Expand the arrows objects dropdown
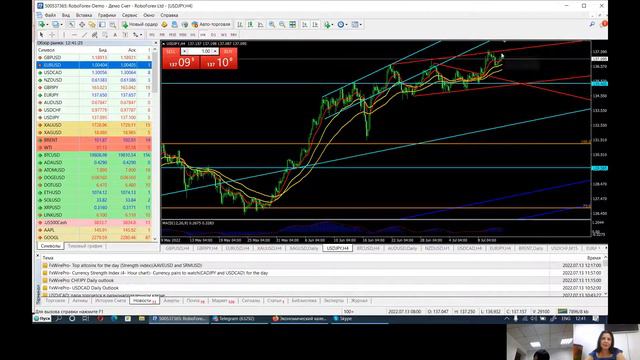The image size is (640, 360). pos(141,35)
